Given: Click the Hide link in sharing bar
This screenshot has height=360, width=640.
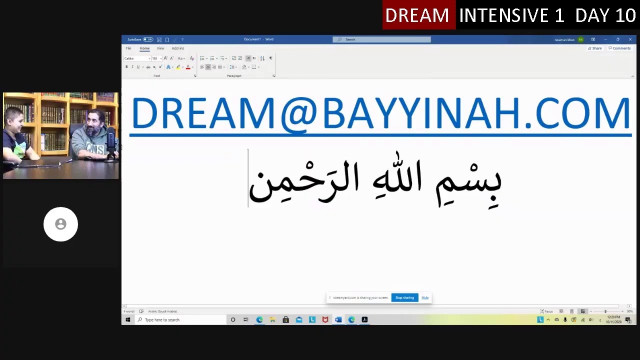Looking at the screenshot, I should click(x=425, y=298).
